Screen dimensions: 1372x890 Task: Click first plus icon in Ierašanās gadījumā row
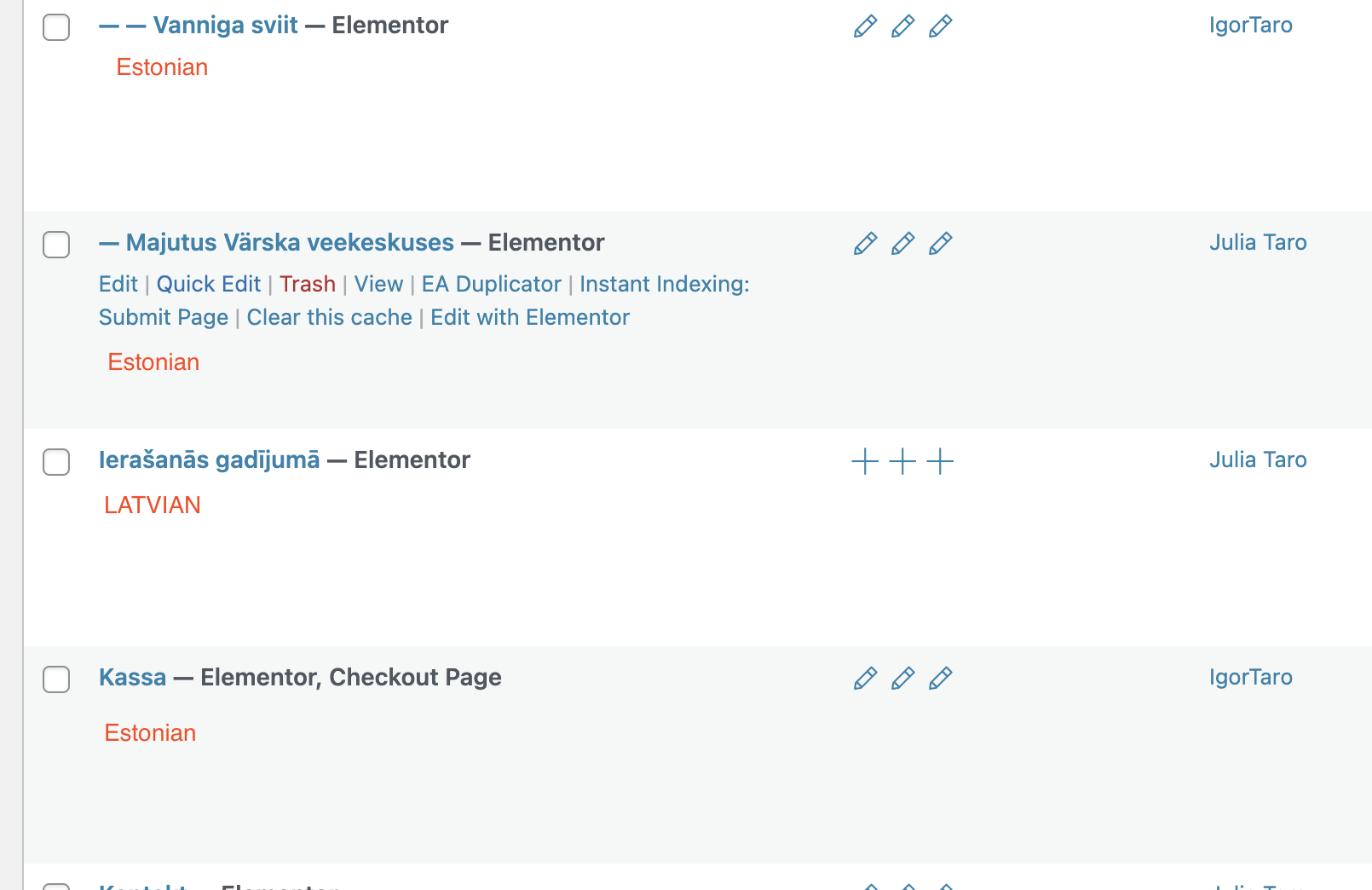(x=865, y=461)
